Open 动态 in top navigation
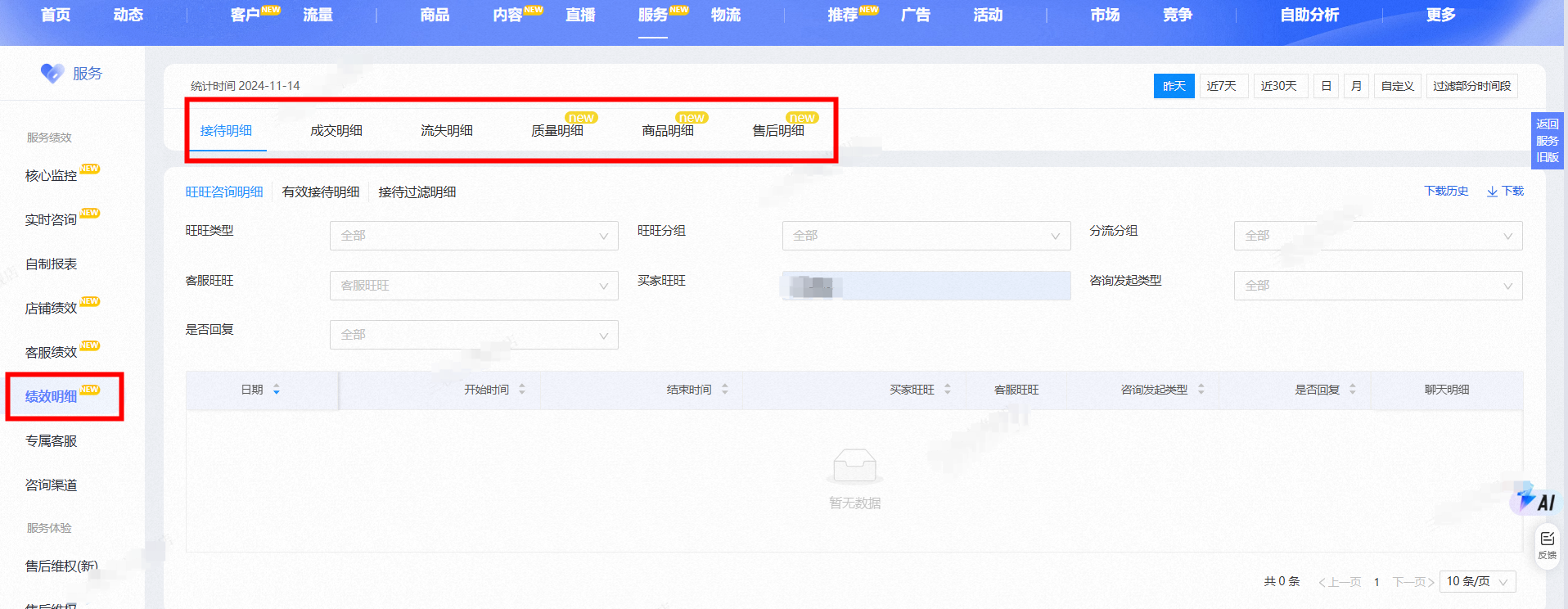This screenshot has width=1568, height=609. coord(128,15)
